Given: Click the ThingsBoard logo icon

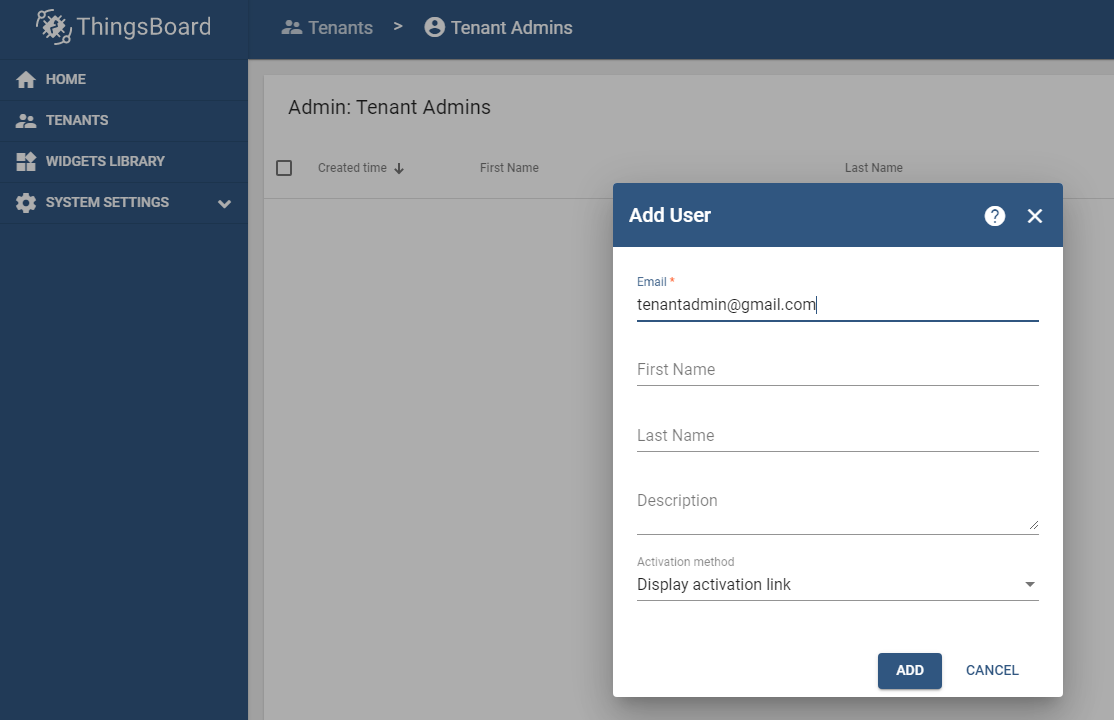Looking at the screenshot, I should coord(53,27).
